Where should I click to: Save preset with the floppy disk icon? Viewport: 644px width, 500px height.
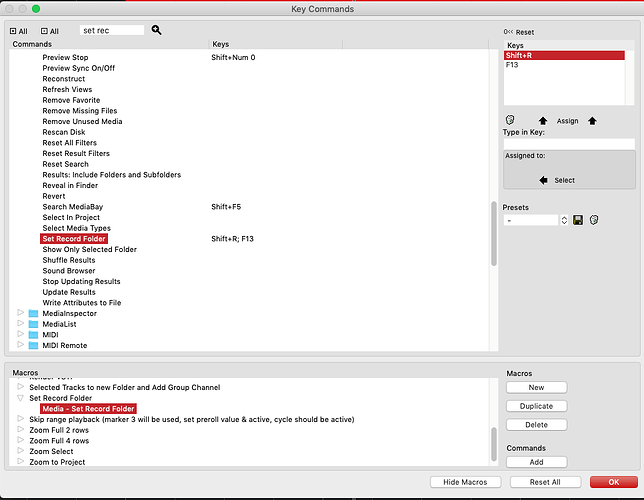click(578, 220)
